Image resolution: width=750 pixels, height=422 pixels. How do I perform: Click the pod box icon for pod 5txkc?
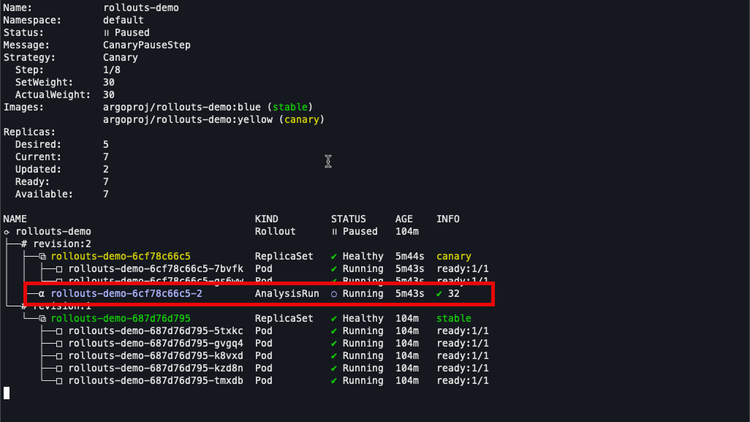(x=59, y=331)
